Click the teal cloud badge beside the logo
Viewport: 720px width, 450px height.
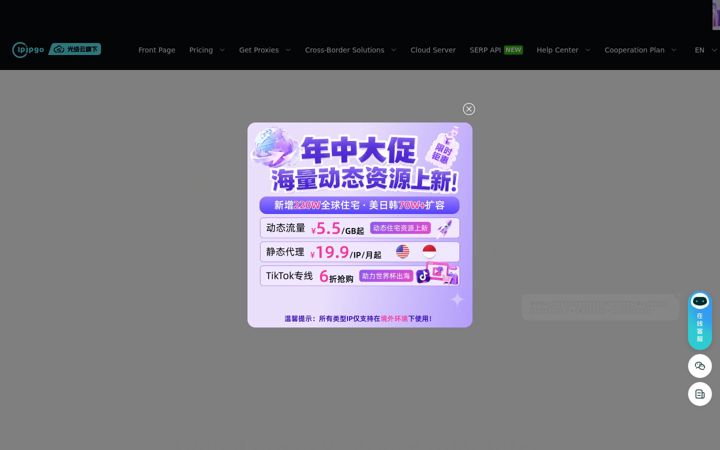75,49
